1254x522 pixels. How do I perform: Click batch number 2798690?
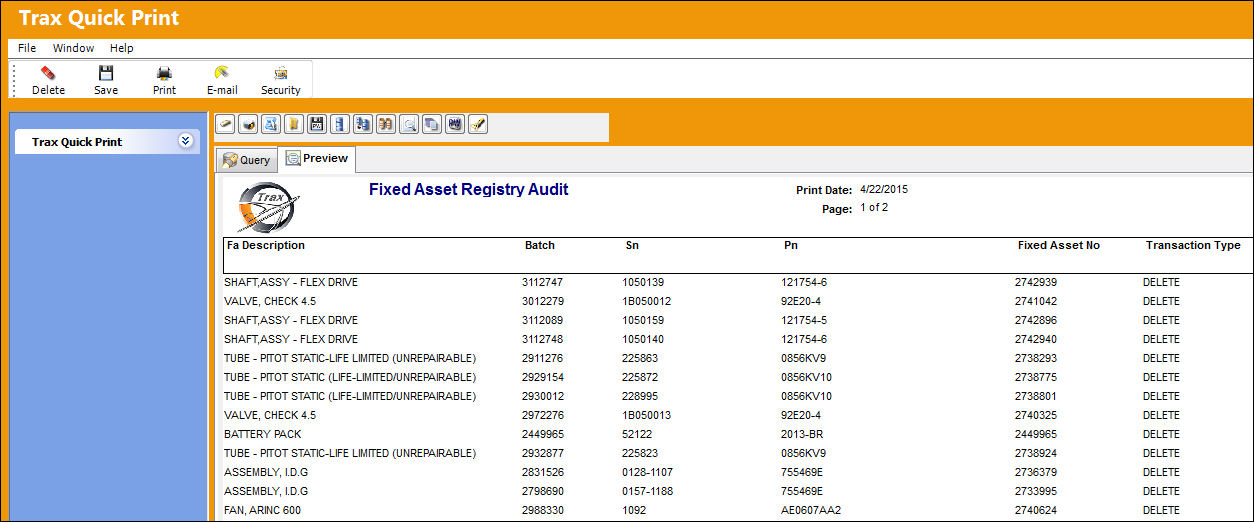click(543, 491)
